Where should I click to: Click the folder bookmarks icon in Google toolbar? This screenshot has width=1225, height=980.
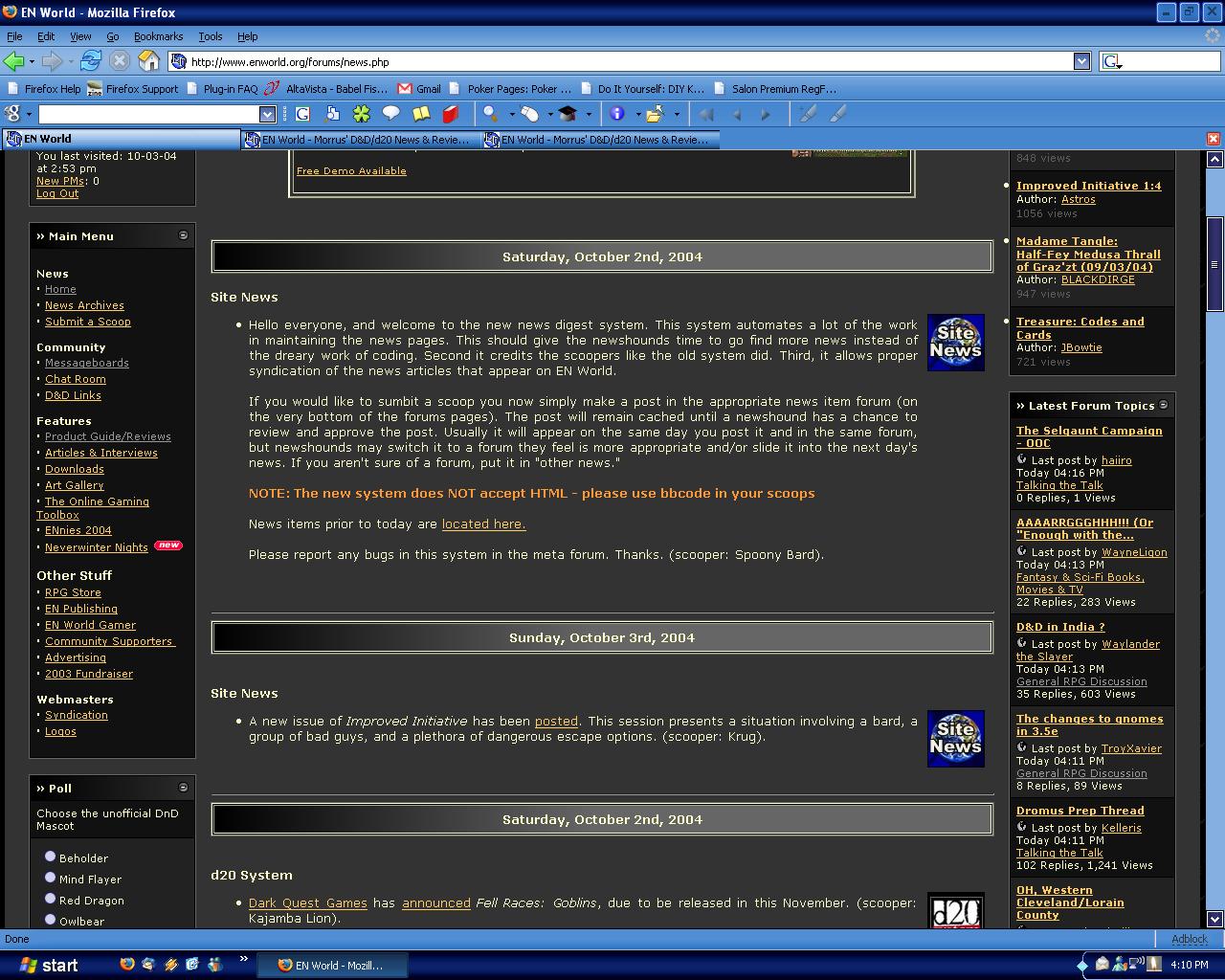click(656, 114)
